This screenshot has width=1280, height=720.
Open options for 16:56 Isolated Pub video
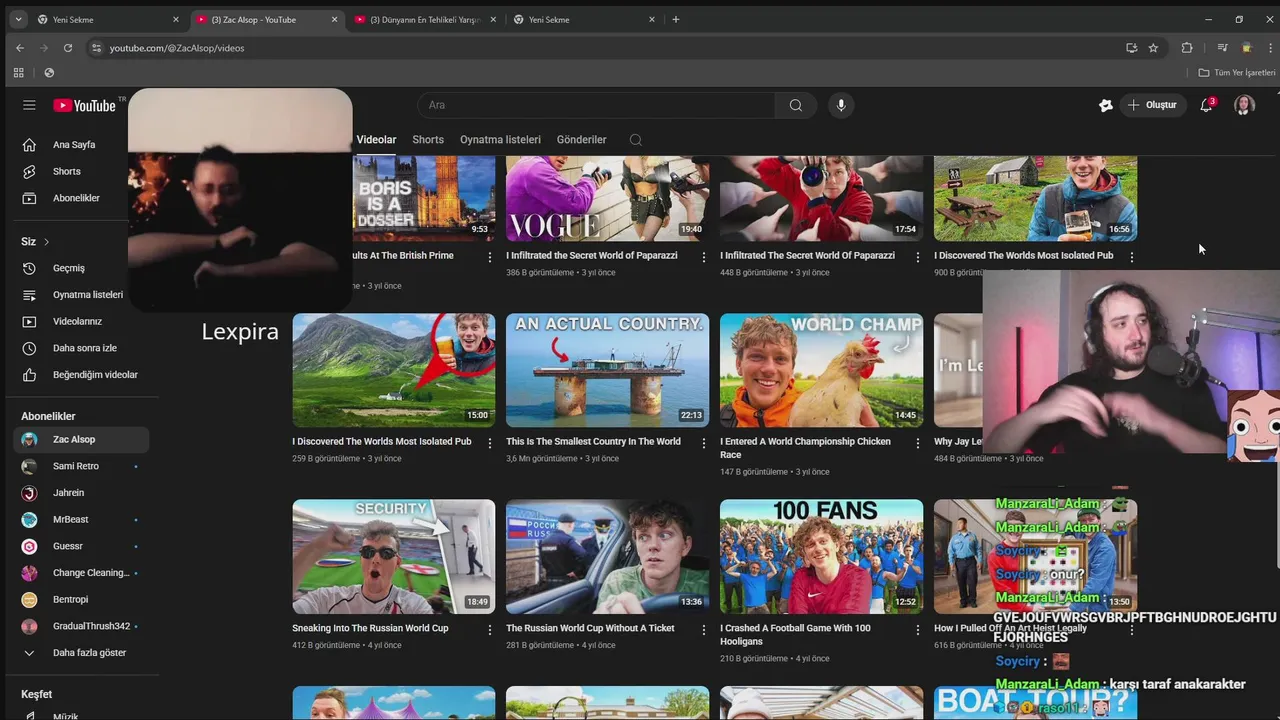[1132, 257]
